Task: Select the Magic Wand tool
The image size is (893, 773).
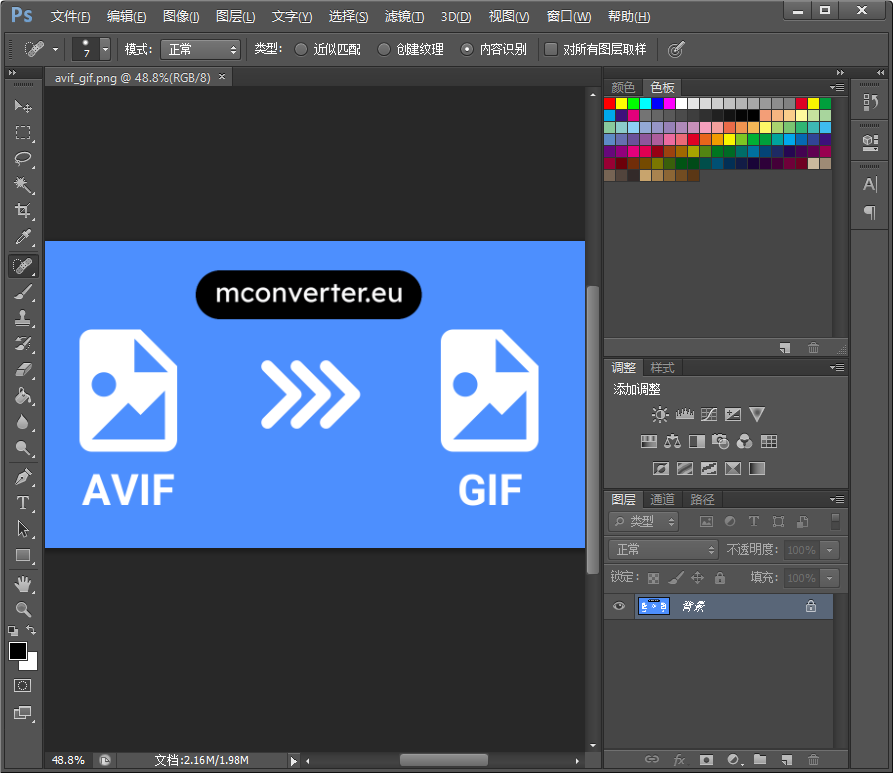Action: [23, 185]
